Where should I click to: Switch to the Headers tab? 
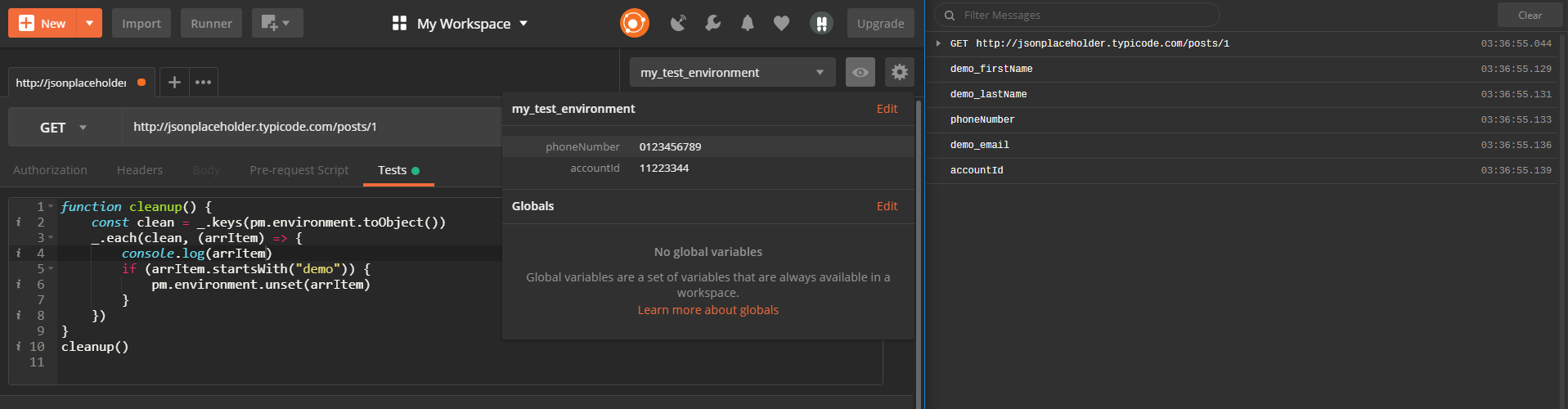pos(139,170)
